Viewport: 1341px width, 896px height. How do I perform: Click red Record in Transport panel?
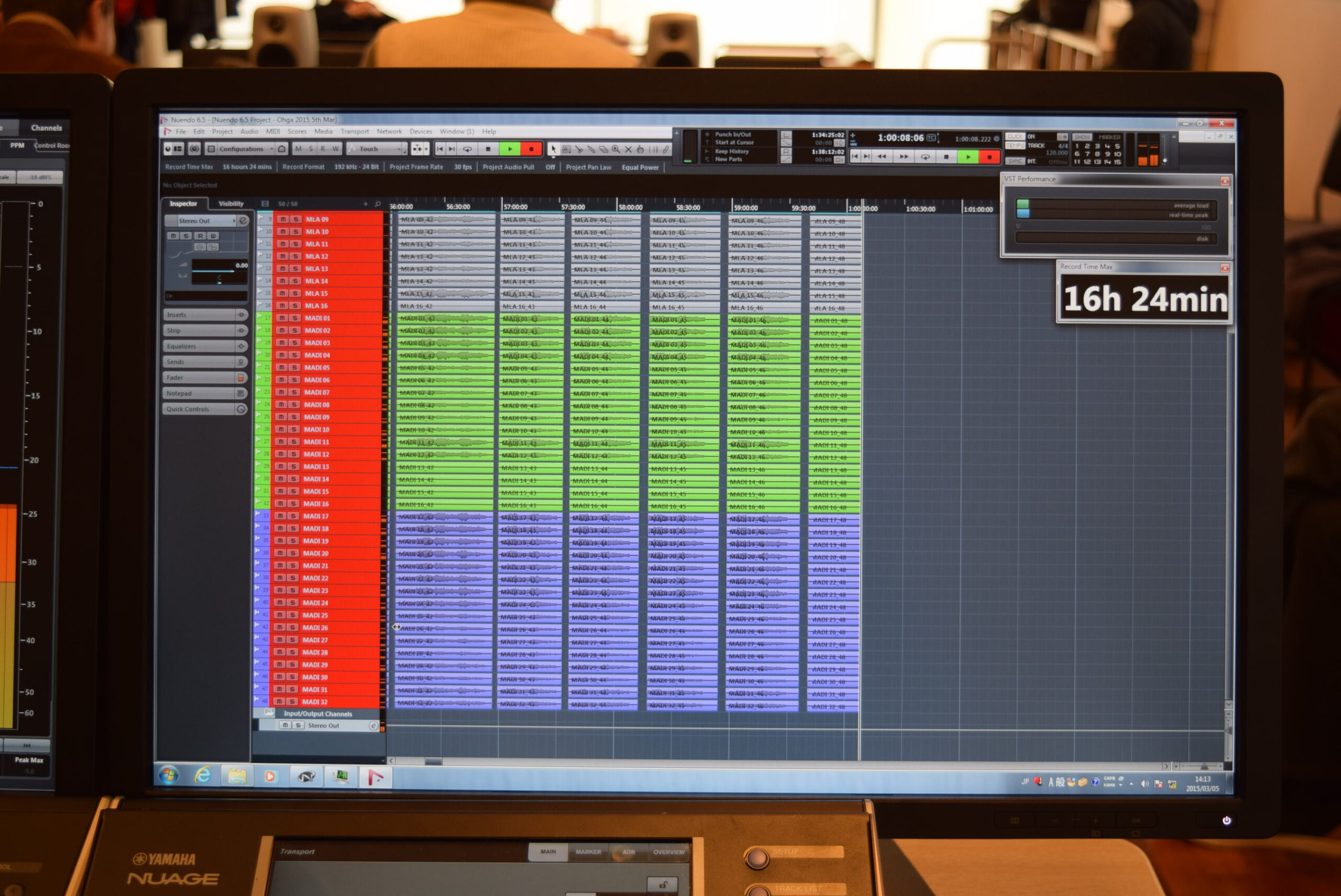(990, 157)
